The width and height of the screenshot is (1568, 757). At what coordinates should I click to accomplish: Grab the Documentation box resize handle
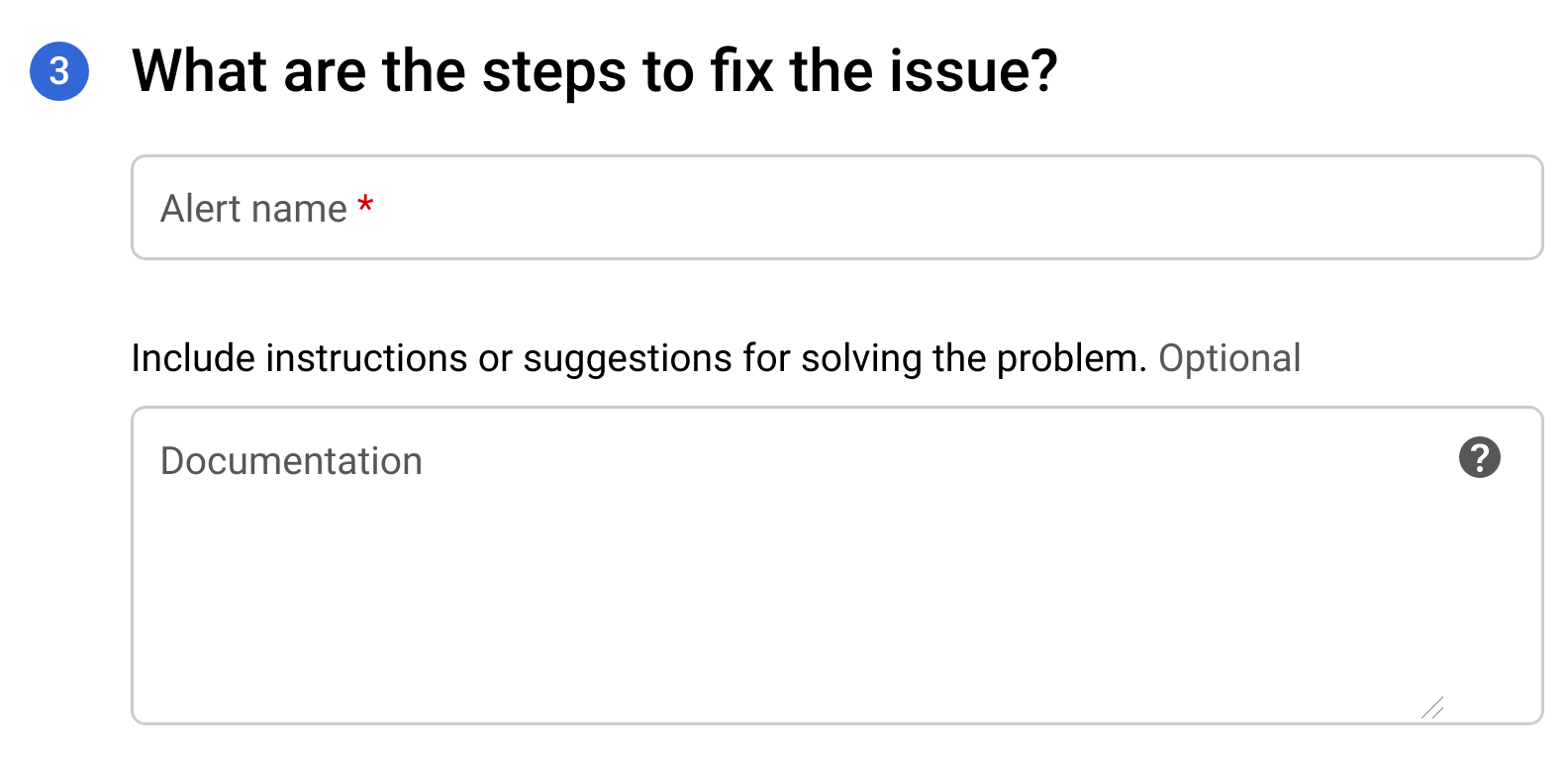(x=1431, y=708)
